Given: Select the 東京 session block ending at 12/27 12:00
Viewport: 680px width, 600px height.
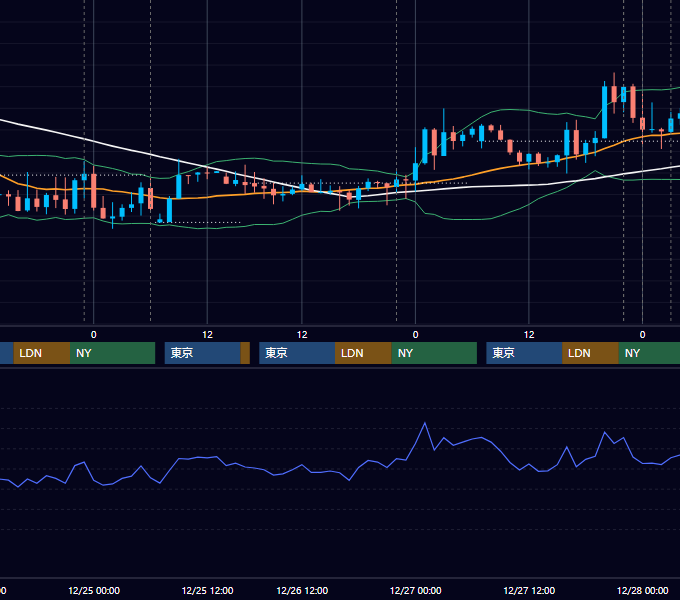Looking at the screenshot, I should [x=524, y=353].
